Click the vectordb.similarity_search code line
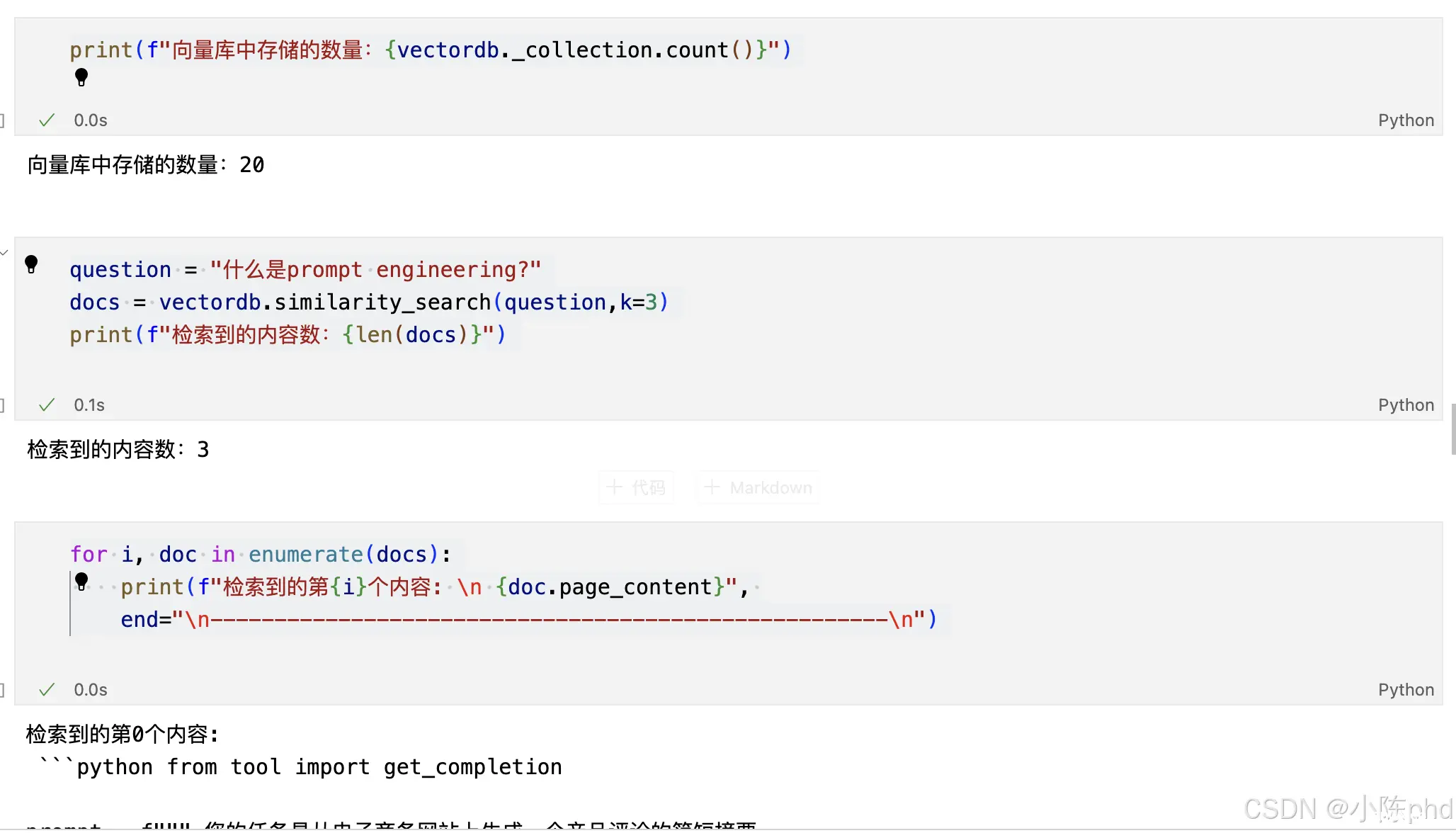The image size is (1456, 833). [369, 302]
